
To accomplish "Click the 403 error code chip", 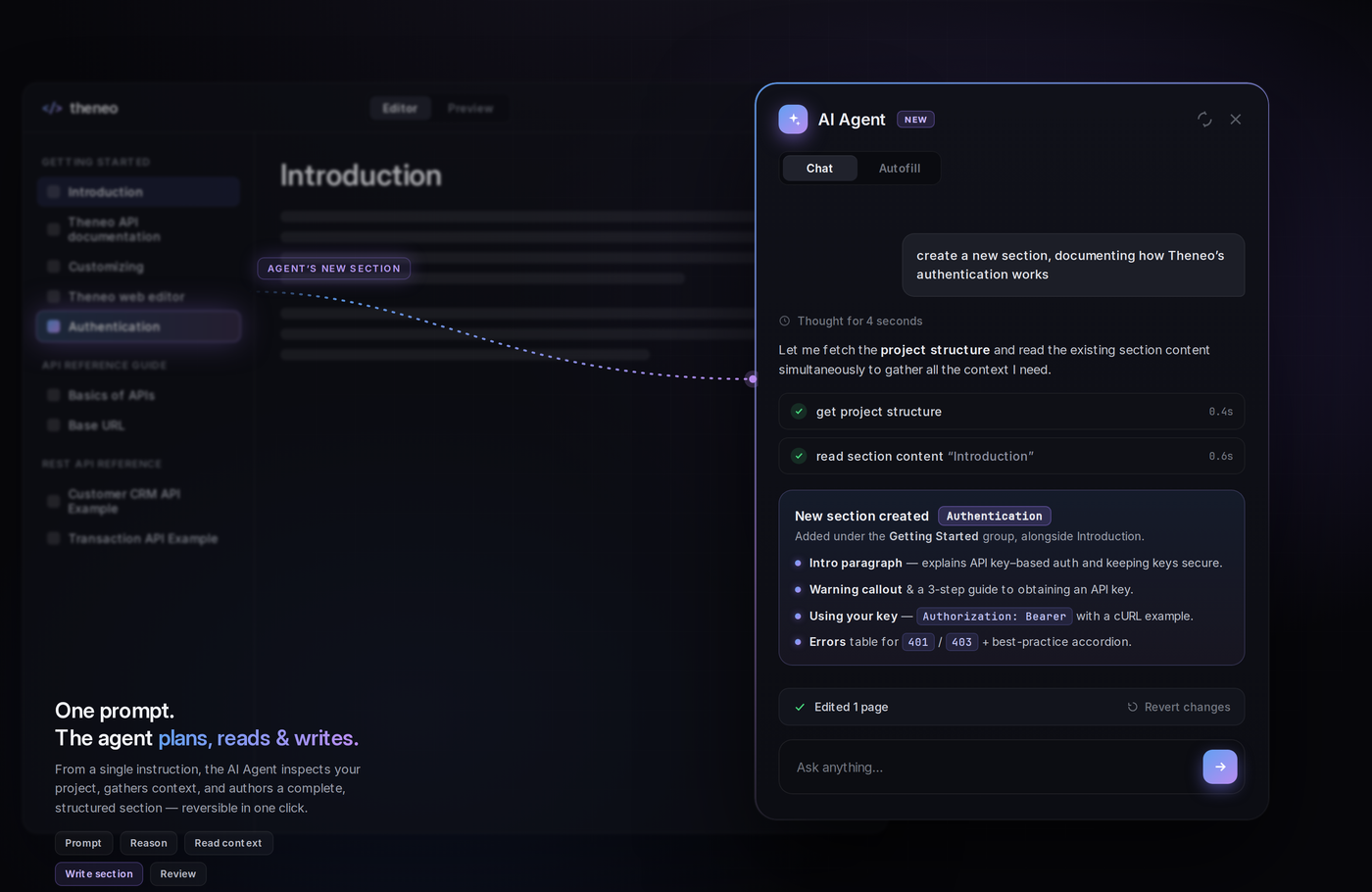I will 962,642.
